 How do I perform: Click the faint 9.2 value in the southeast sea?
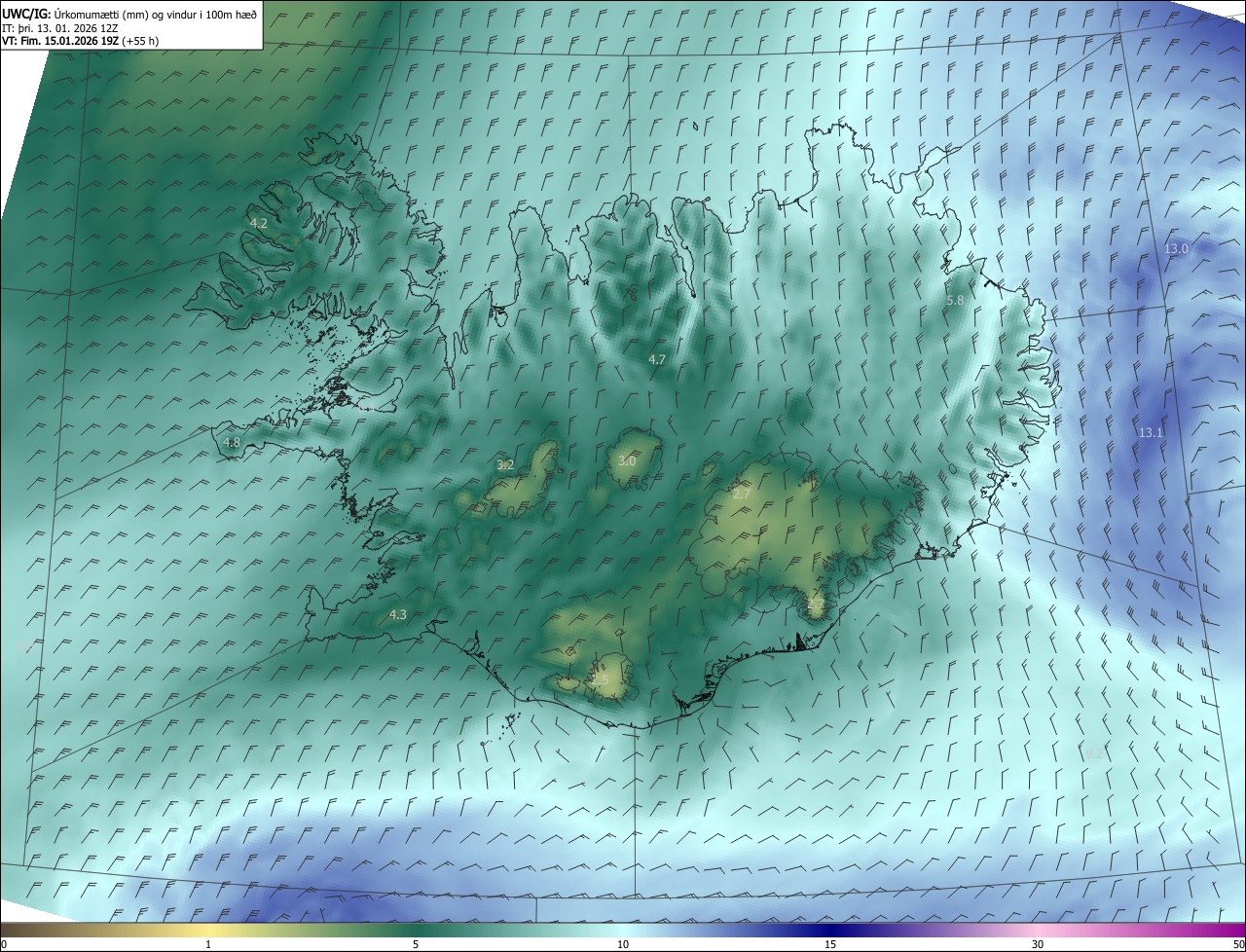1094,753
